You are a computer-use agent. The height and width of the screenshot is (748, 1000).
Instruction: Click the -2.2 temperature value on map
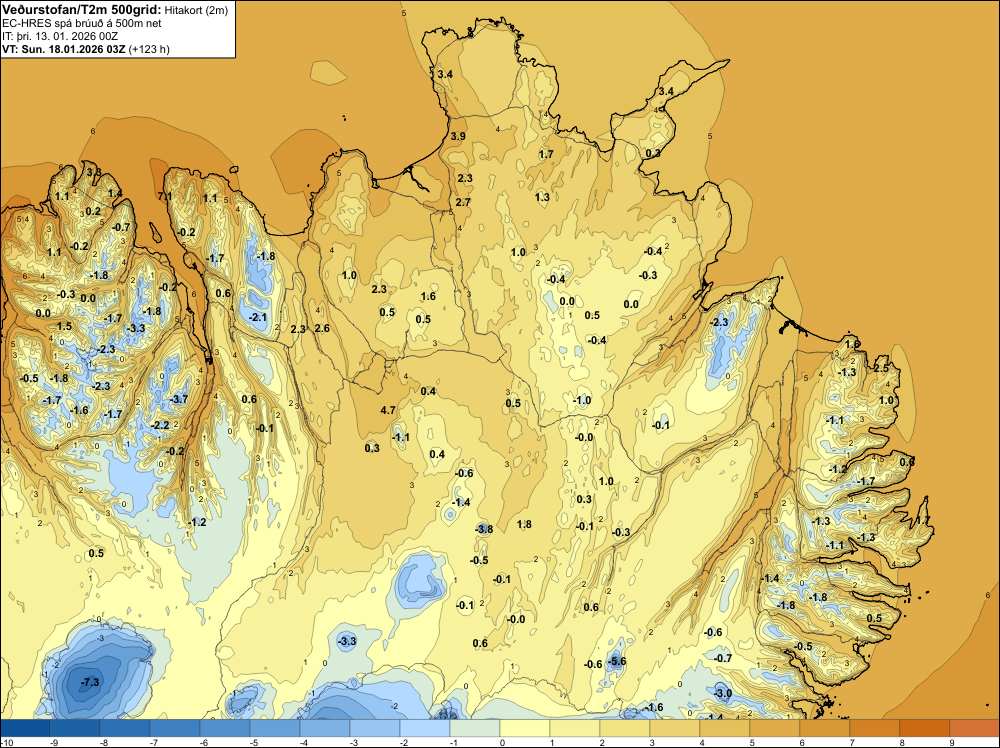coord(159,425)
